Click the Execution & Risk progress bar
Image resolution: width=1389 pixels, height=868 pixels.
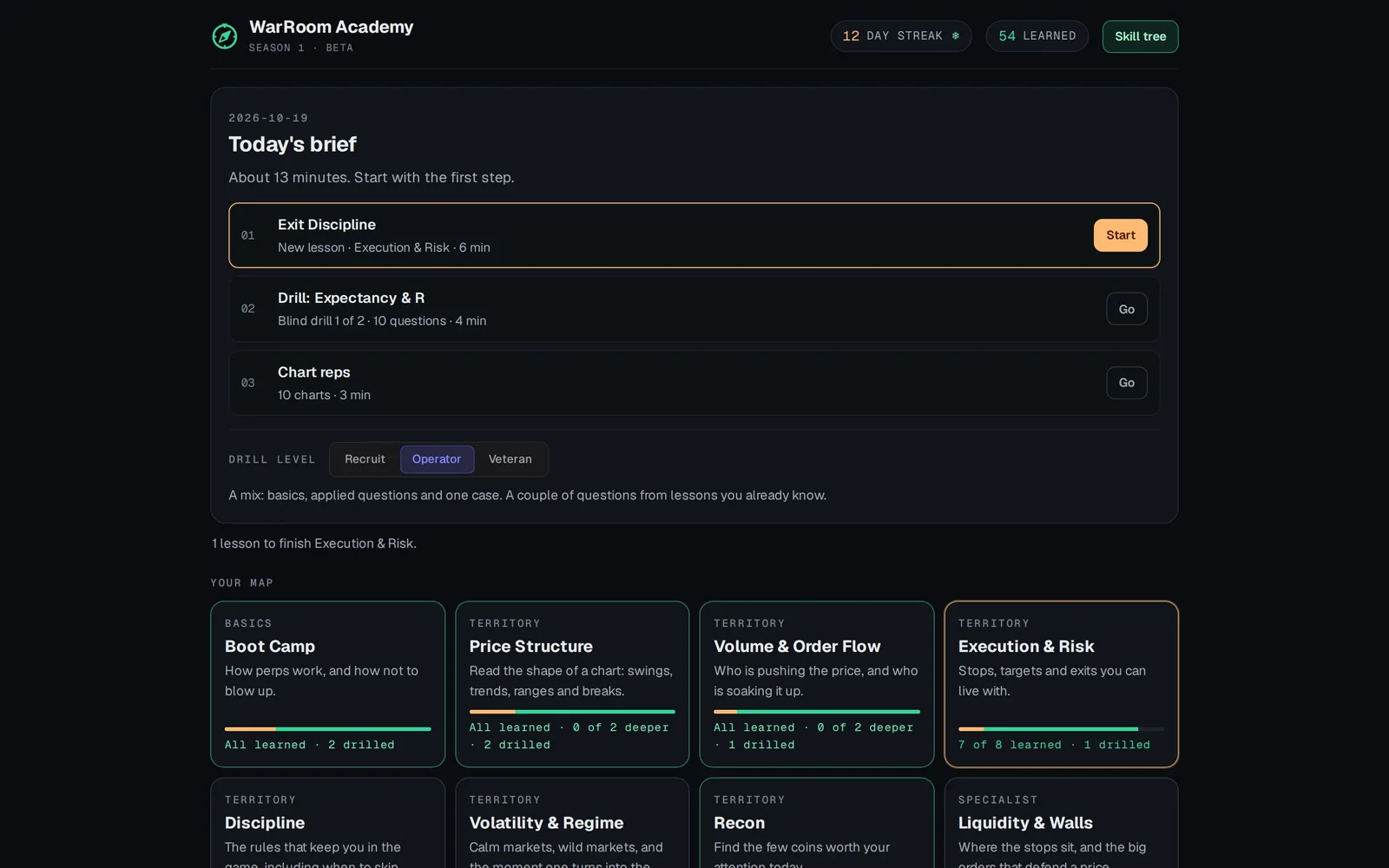tap(1061, 729)
